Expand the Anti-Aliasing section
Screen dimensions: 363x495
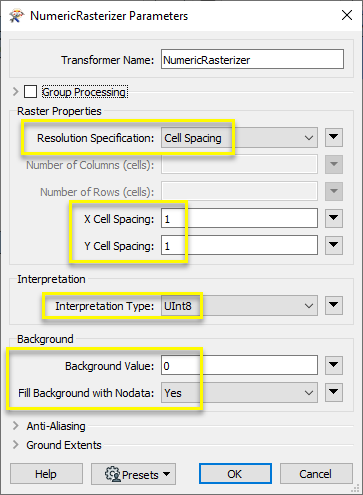pyautogui.click(x=15, y=426)
